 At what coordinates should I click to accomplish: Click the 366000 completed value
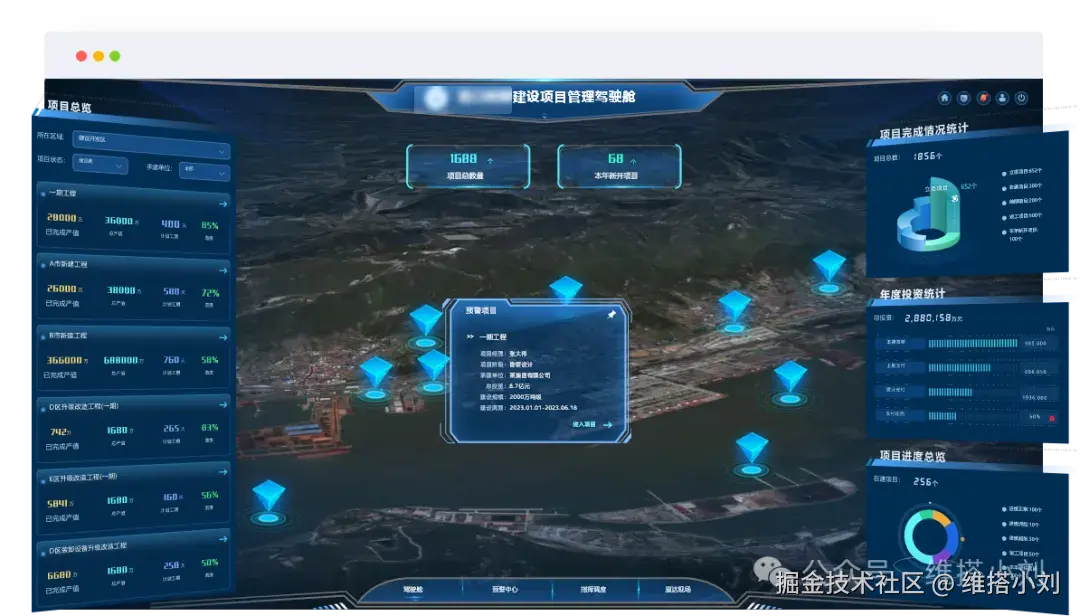point(66,360)
